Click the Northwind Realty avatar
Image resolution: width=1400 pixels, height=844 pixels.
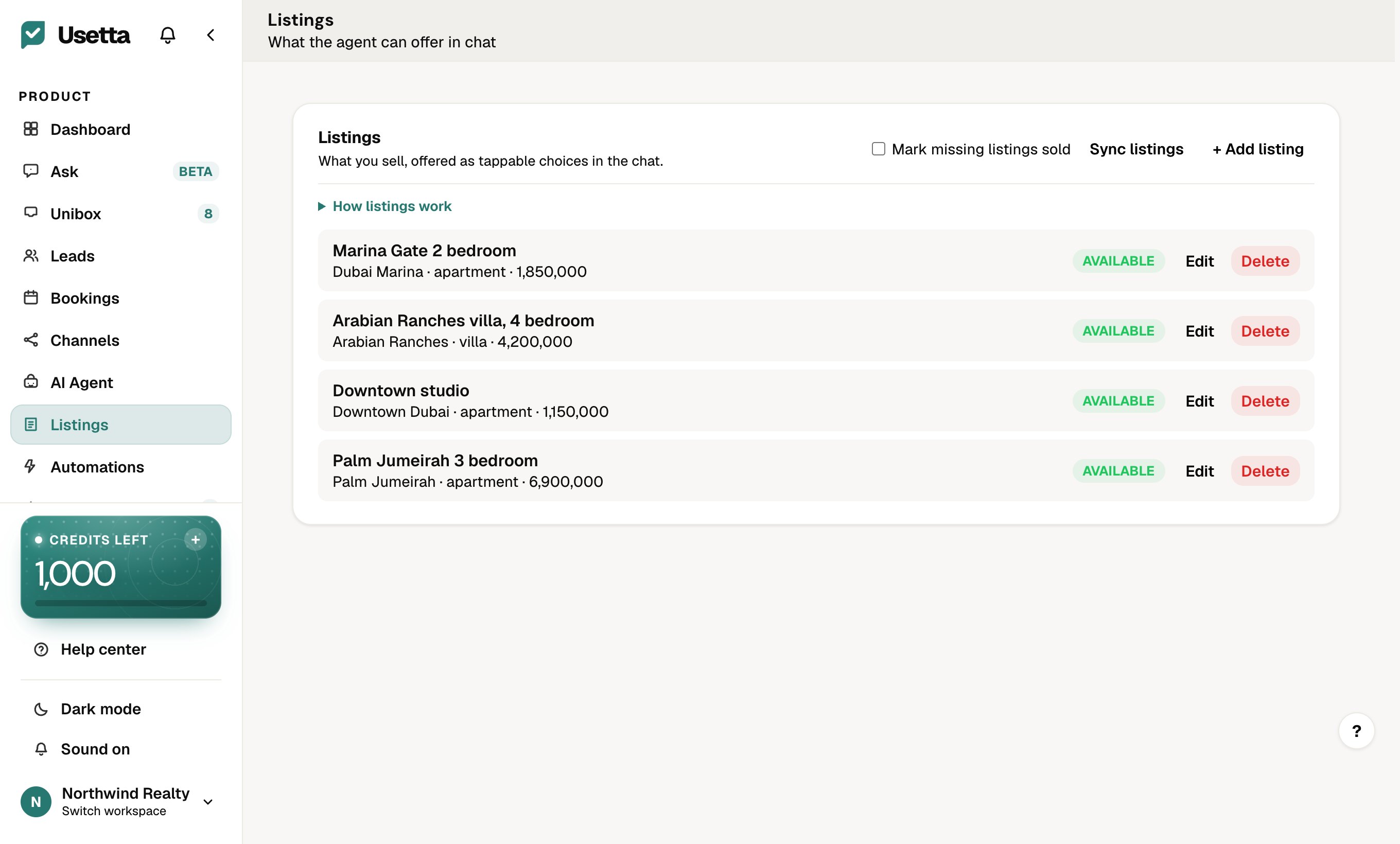click(x=36, y=801)
